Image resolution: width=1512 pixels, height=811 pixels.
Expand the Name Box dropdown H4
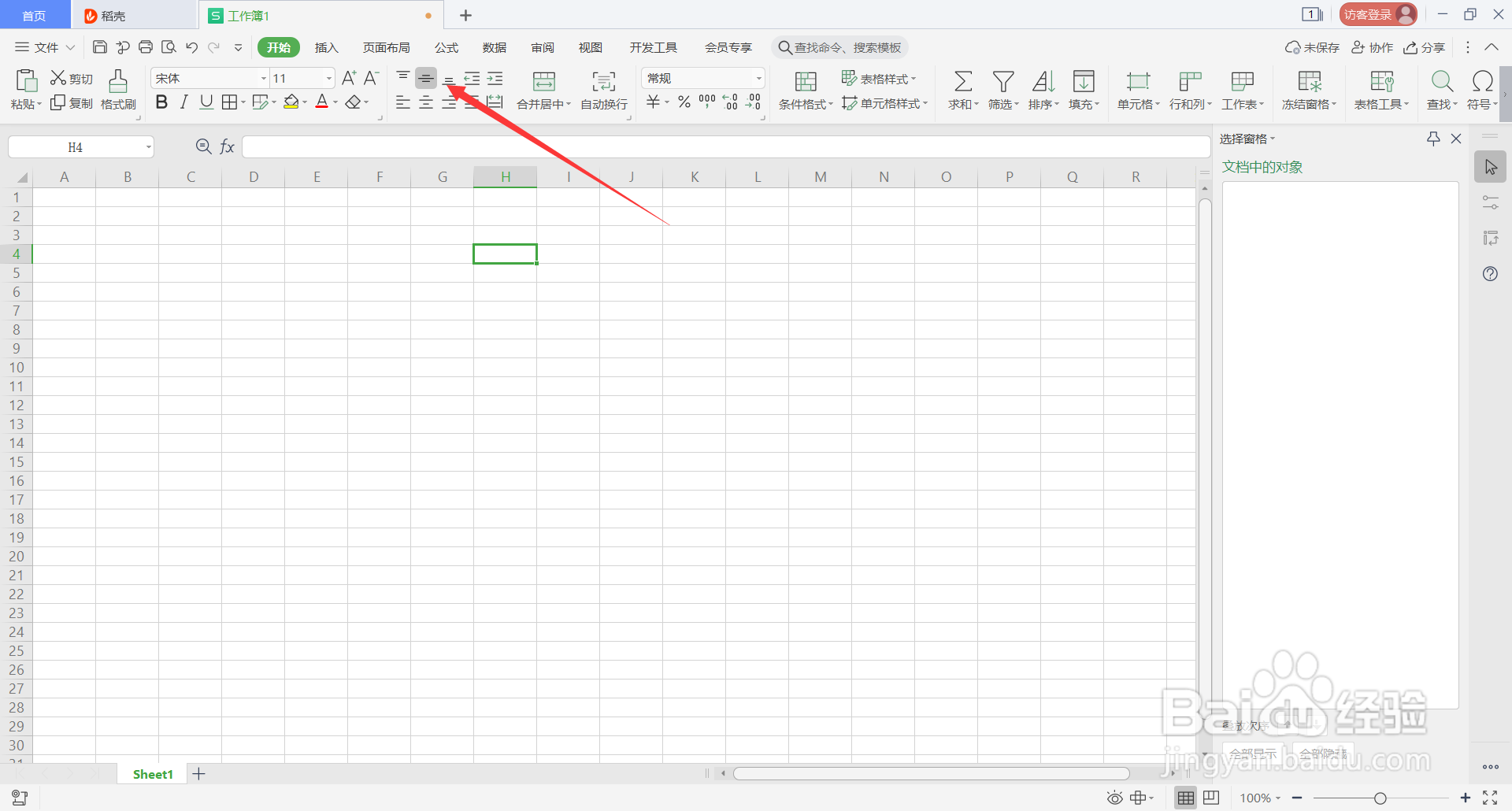click(148, 147)
